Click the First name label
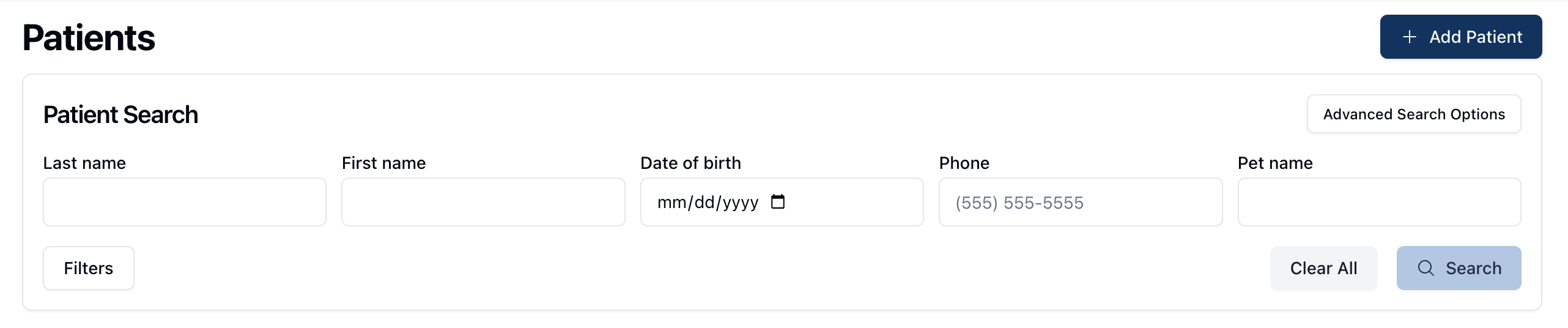The height and width of the screenshot is (328, 1568). coord(383,163)
